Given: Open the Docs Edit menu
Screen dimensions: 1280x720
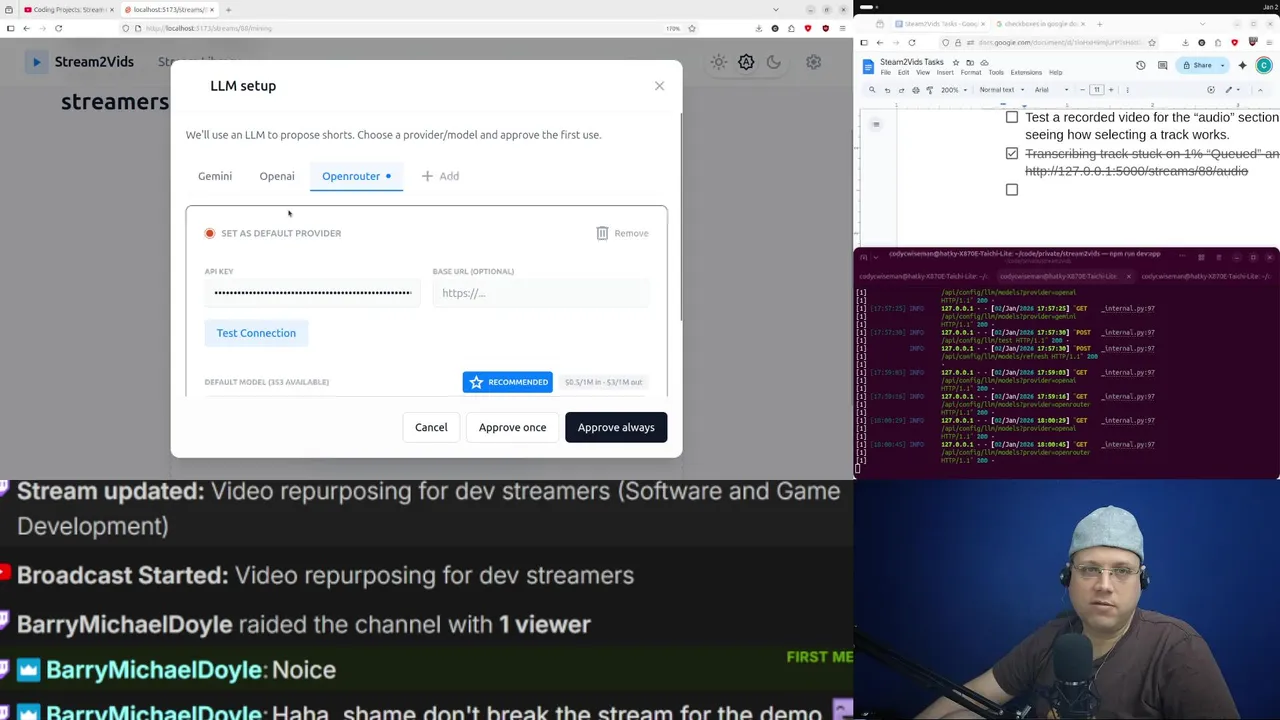Looking at the screenshot, I should click(903, 73).
